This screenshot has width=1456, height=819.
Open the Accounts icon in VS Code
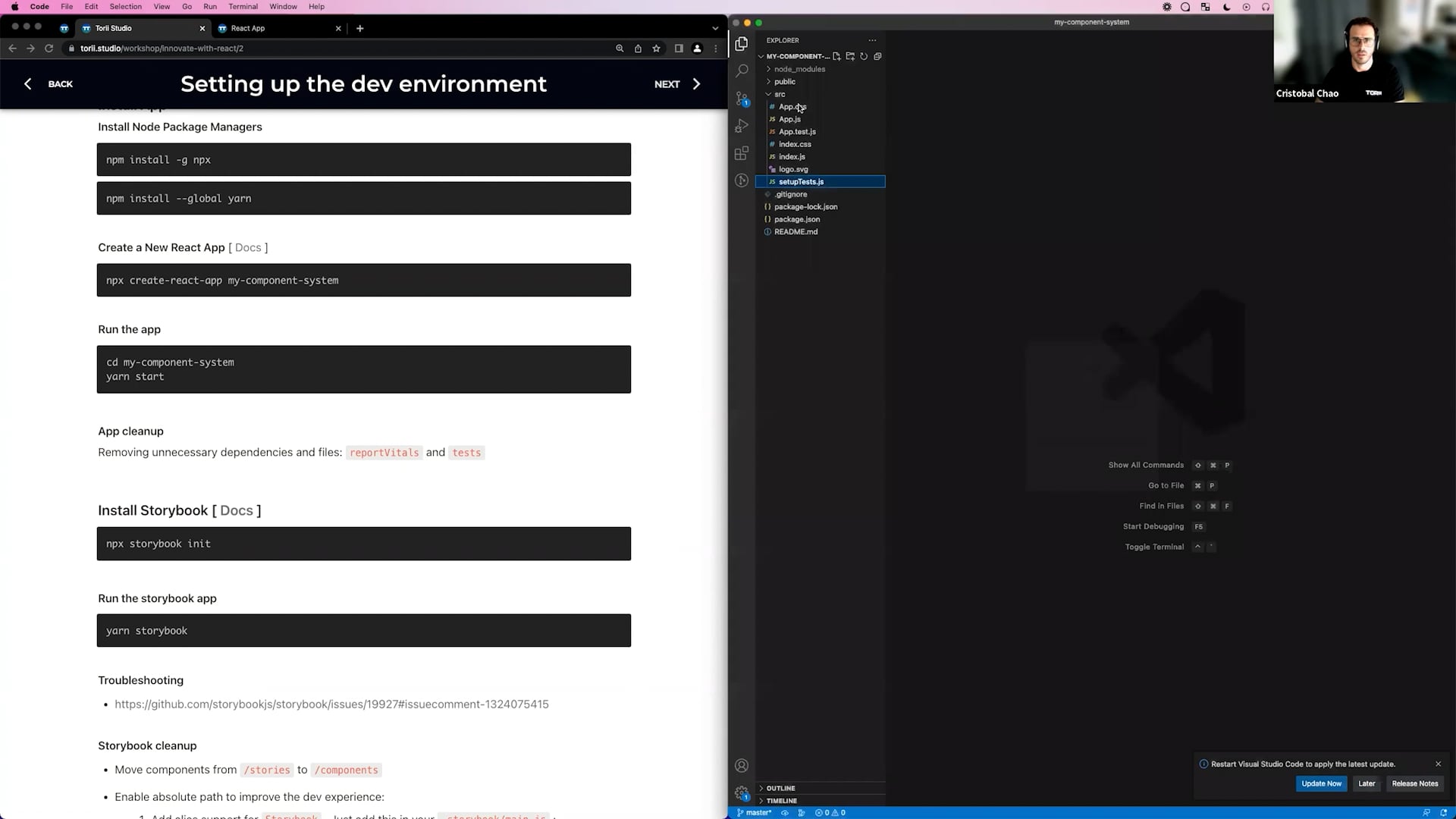point(742,766)
